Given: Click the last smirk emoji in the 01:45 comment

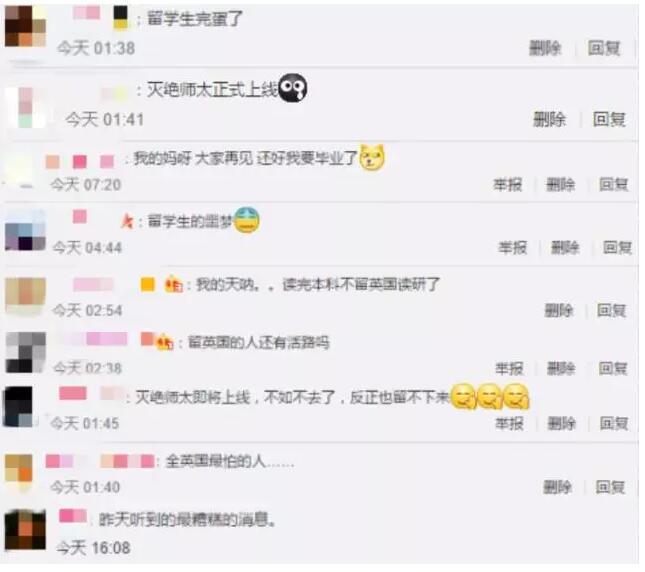Looking at the screenshot, I should [516, 396].
